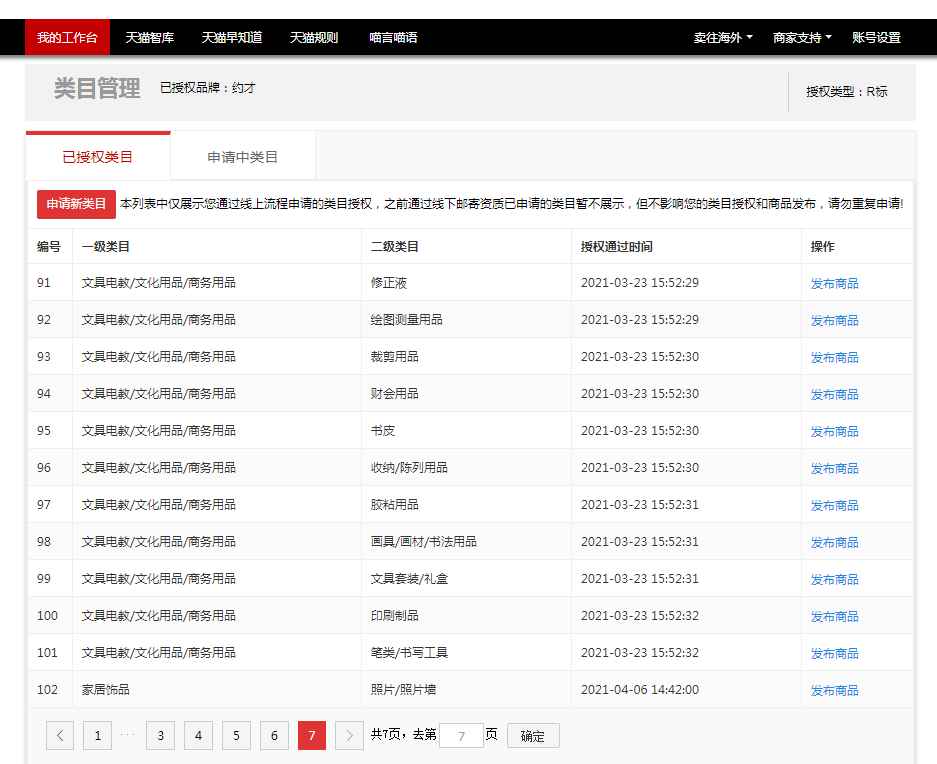Click the 授权类型：R标 label
This screenshot has width=937, height=764.
click(847, 91)
